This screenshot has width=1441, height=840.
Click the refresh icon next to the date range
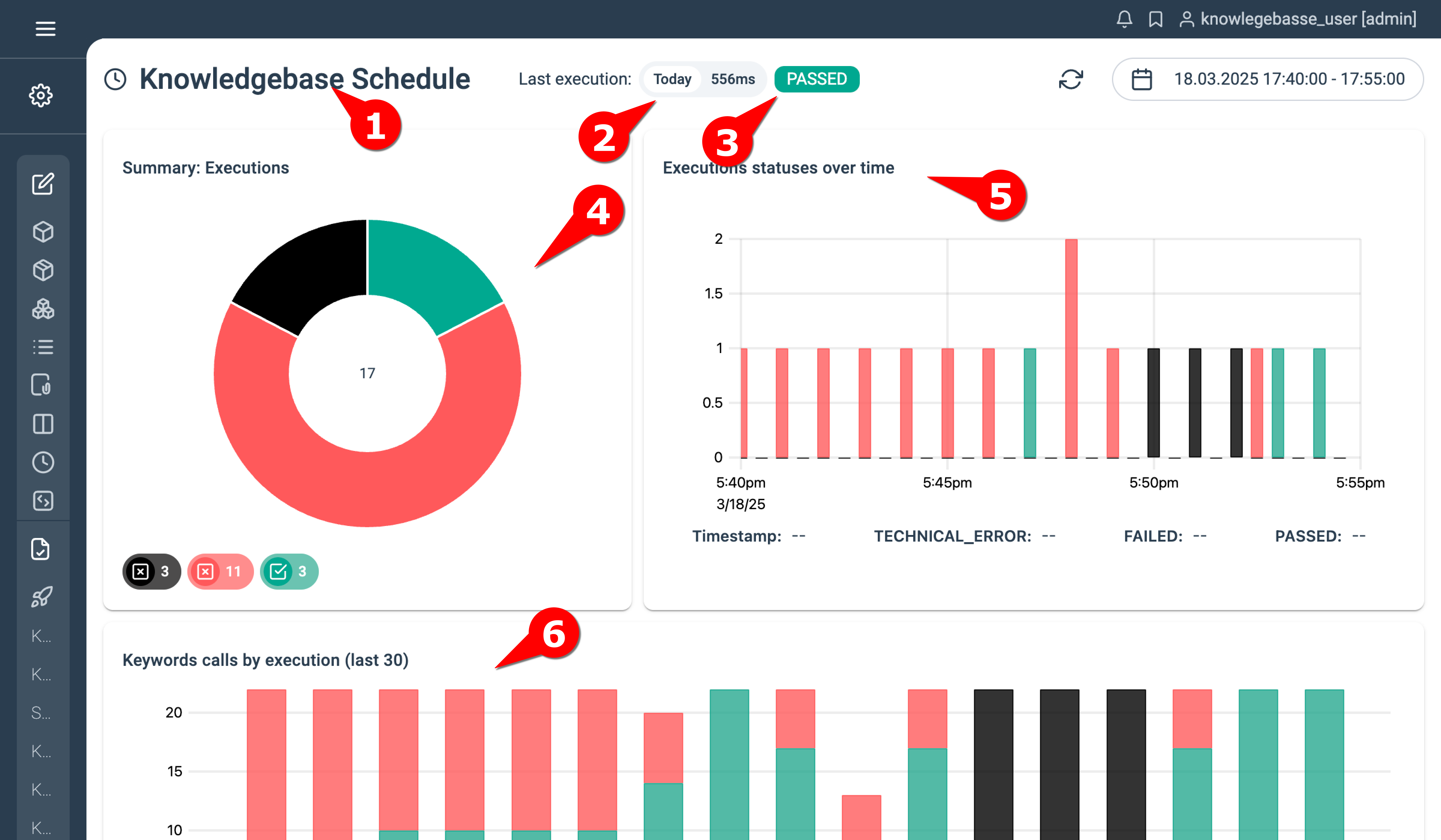coord(1071,80)
